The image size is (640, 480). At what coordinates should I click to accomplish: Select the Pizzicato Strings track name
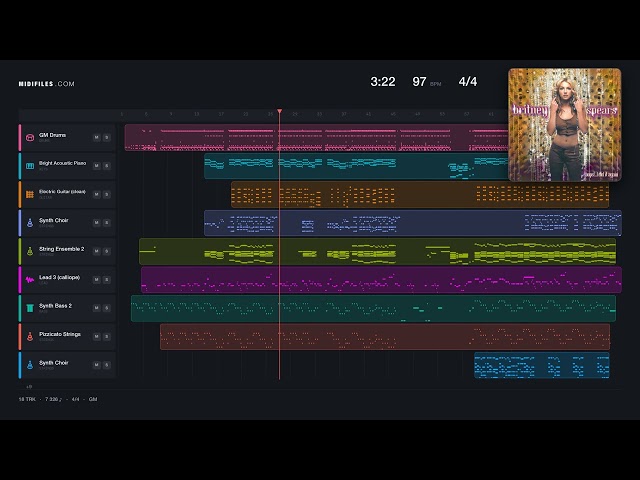coord(60,334)
